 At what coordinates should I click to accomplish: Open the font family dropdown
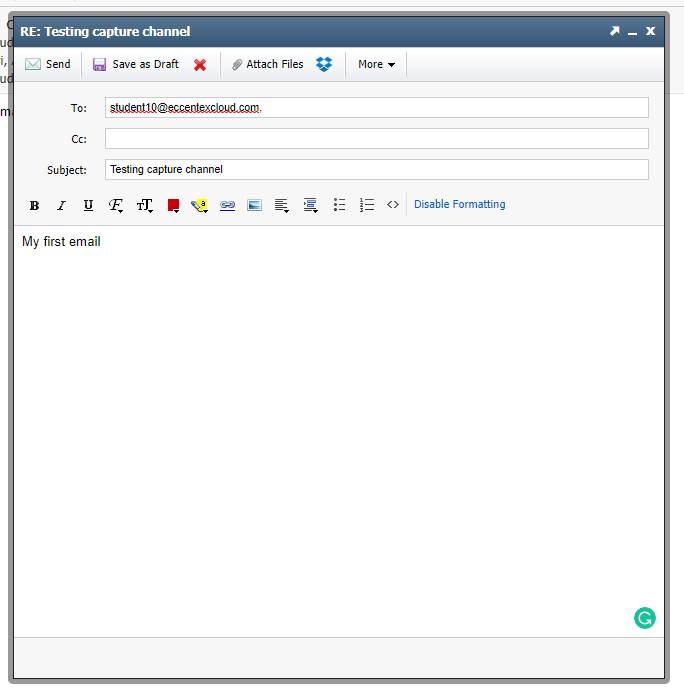click(x=116, y=205)
